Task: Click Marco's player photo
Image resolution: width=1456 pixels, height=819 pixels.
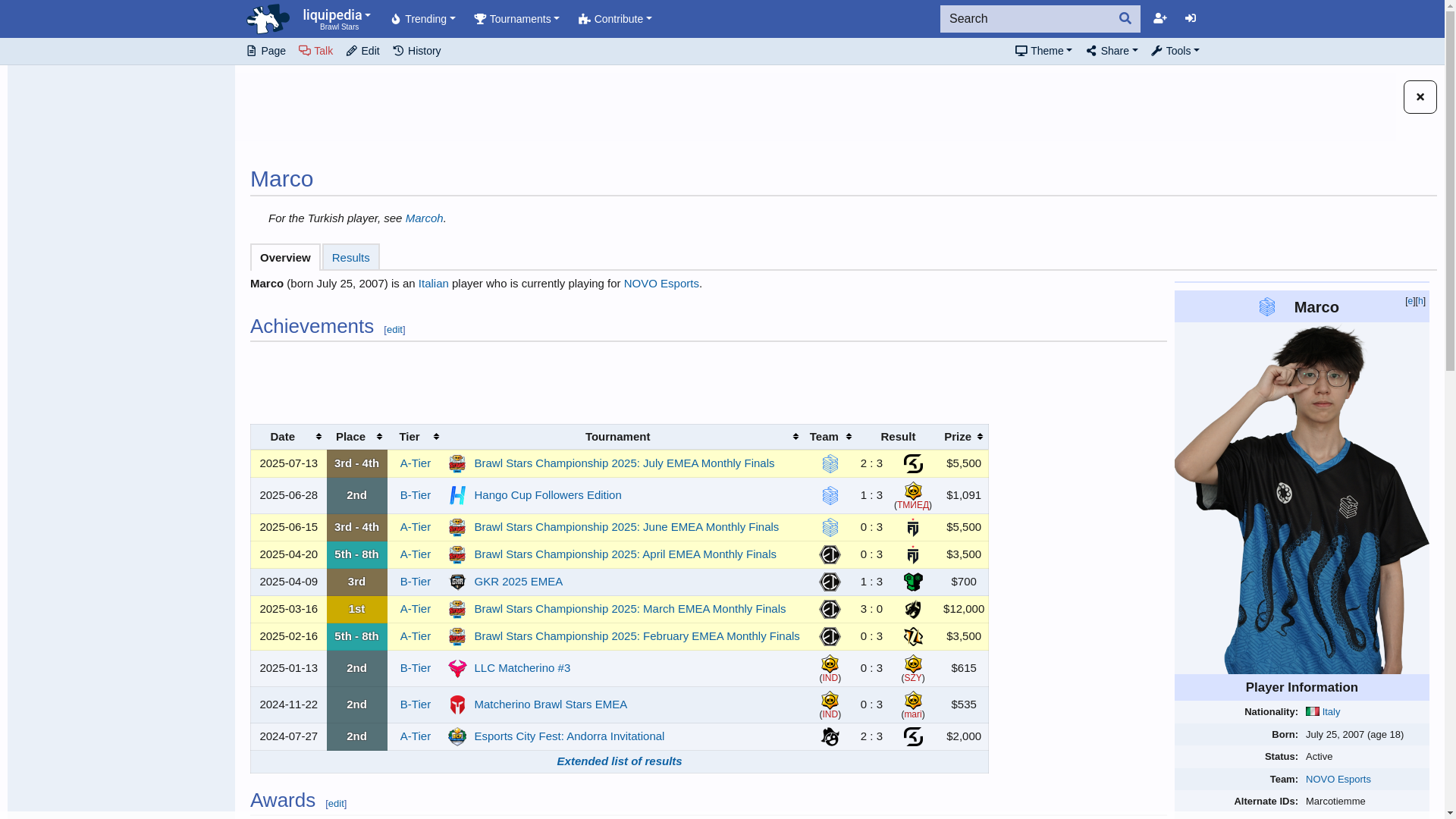Action: (1301, 498)
